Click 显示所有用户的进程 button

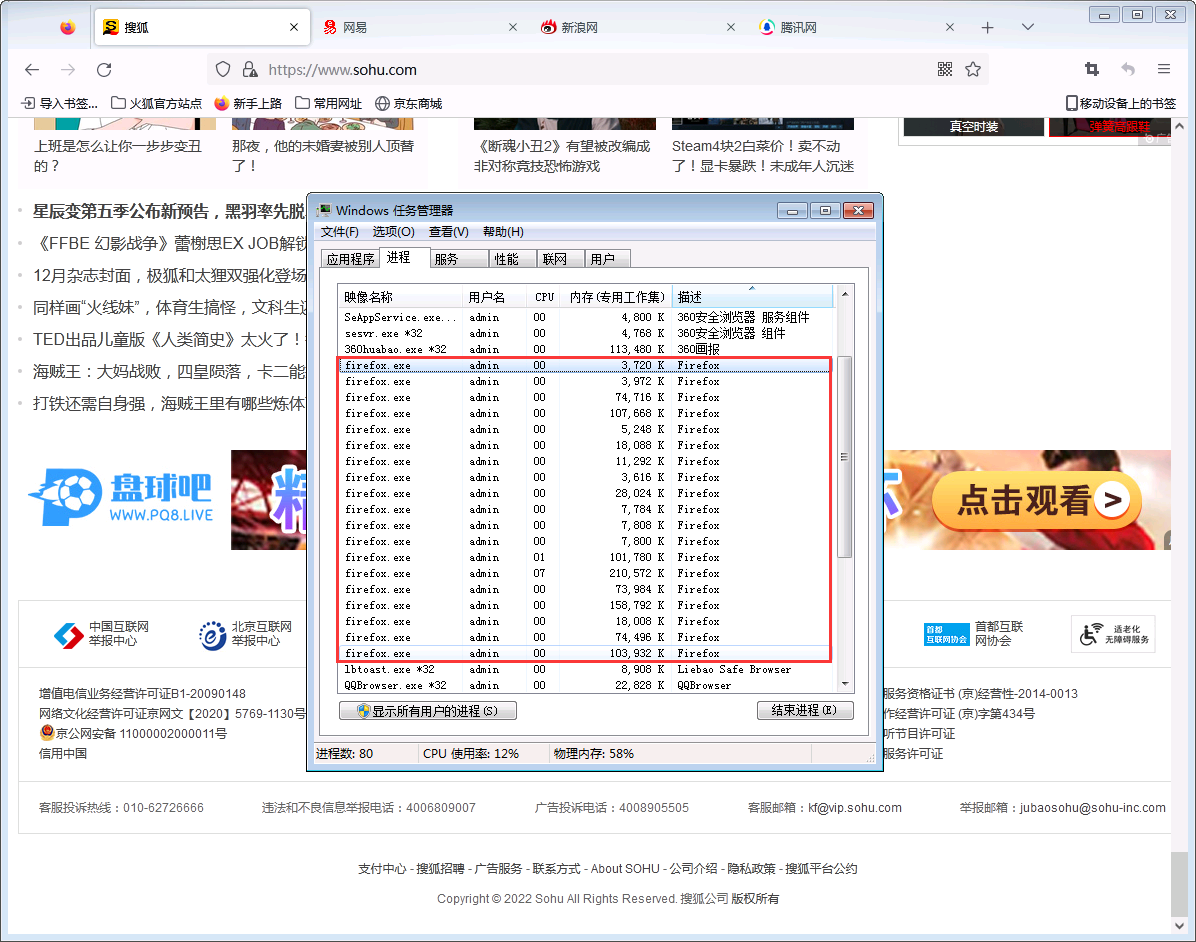click(428, 711)
